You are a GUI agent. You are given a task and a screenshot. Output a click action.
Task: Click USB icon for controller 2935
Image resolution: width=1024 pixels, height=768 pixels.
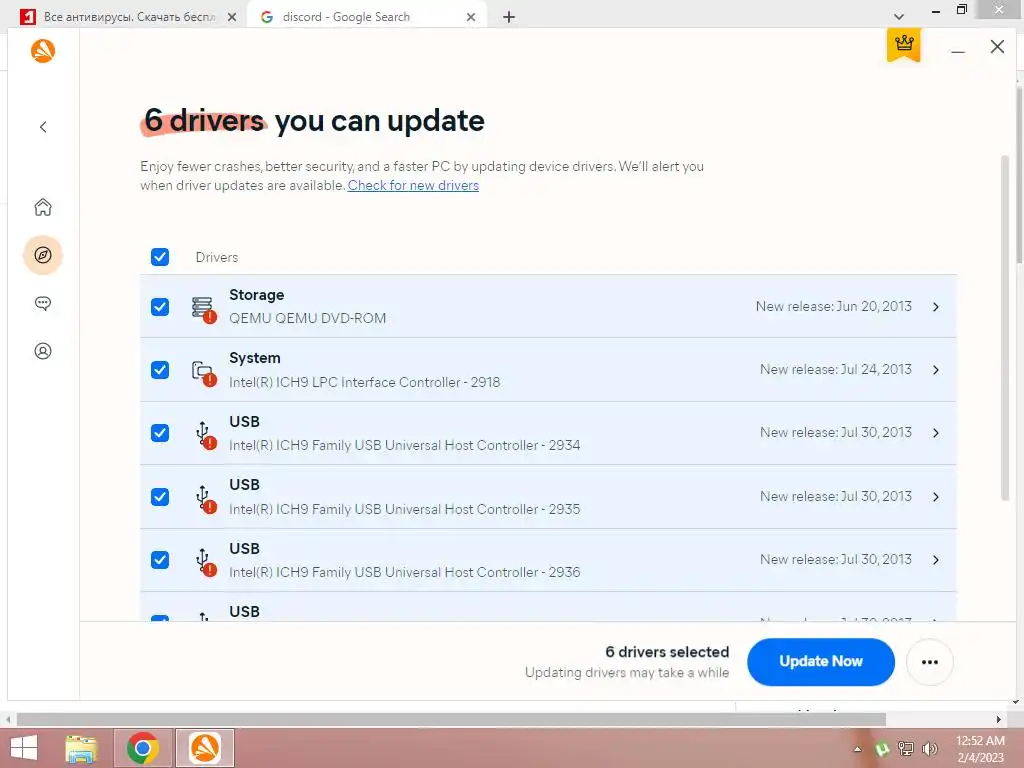tap(204, 498)
